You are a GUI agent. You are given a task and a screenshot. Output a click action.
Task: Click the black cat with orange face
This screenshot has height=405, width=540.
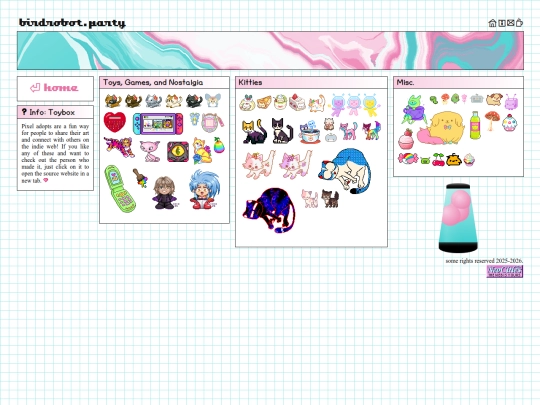point(254,132)
